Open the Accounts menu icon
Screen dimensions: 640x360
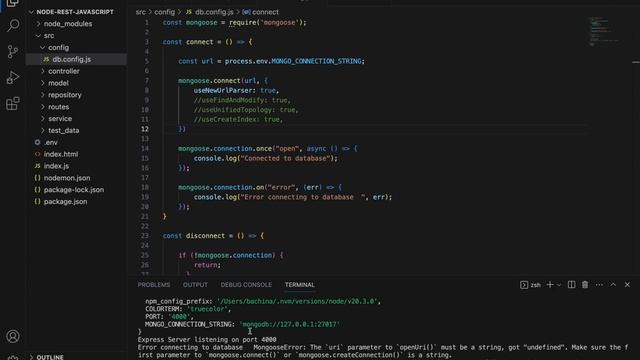(x=13, y=336)
